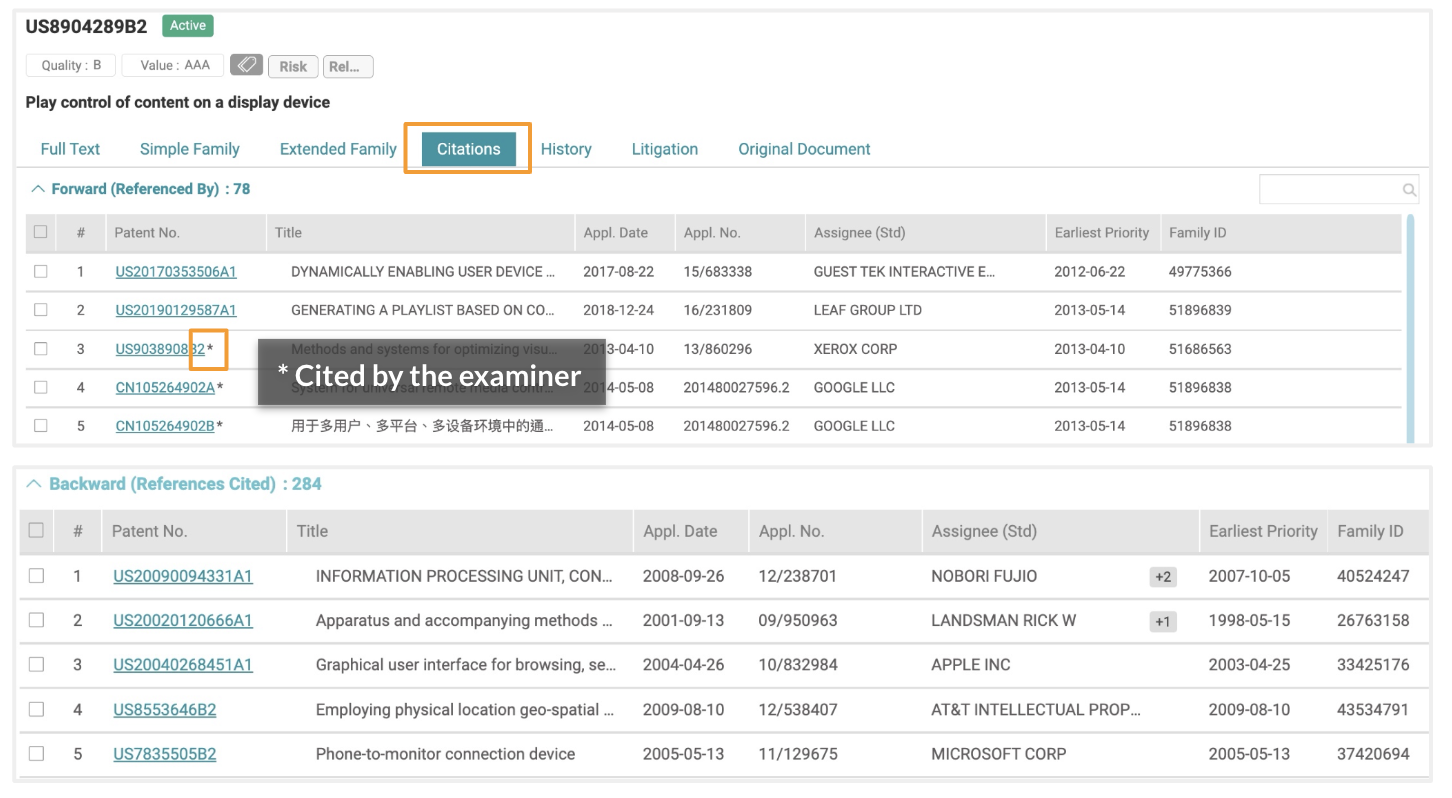Image resolution: width=1452 pixels, height=798 pixels.
Task: Click the Forward table vertical scrollbar
Action: (1410, 328)
